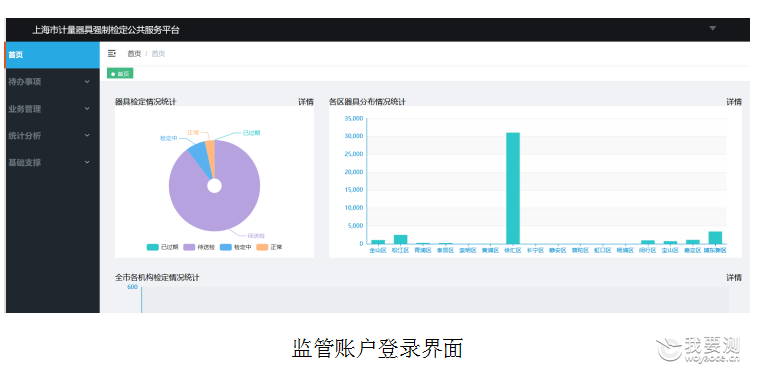Select the 首页 sidebar menu item
Viewport: 765px width, 374px height.
pyautogui.click(x=52, y=55)
